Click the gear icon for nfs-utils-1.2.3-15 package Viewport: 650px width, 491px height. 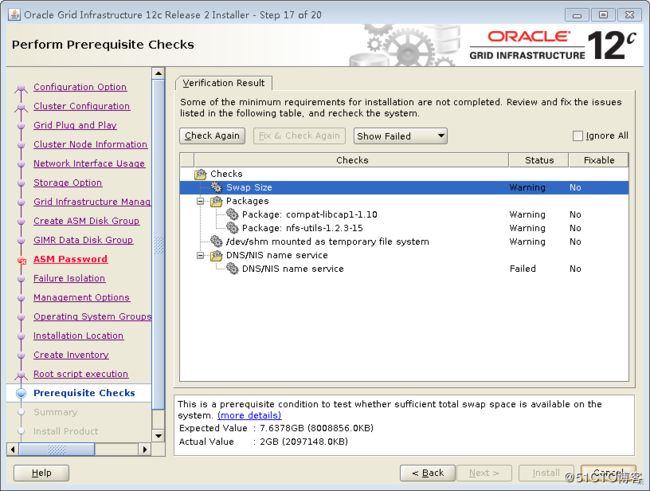coord(232,228)
